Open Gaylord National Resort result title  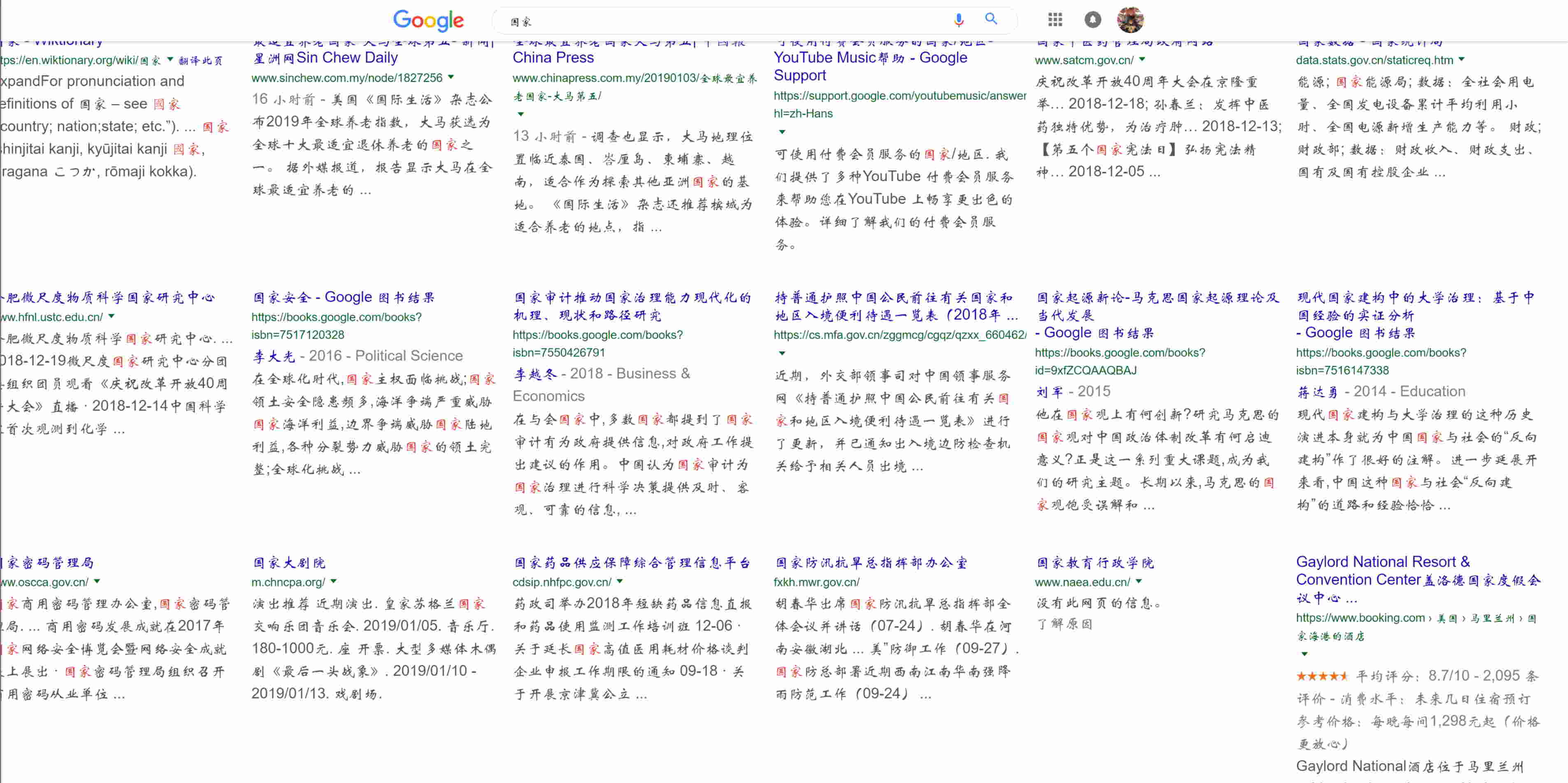[1418, 580]
